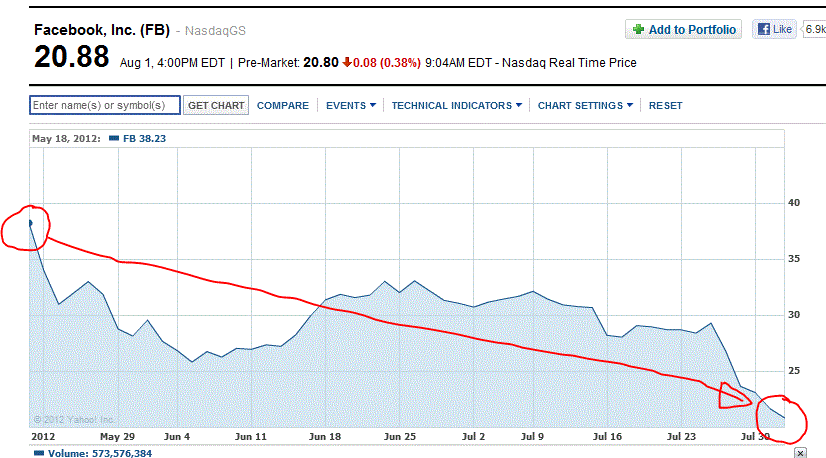This screenshot has width=826, height=458.
Task: Click the Jul 23 axis date label
Action: tap(681, 436)
